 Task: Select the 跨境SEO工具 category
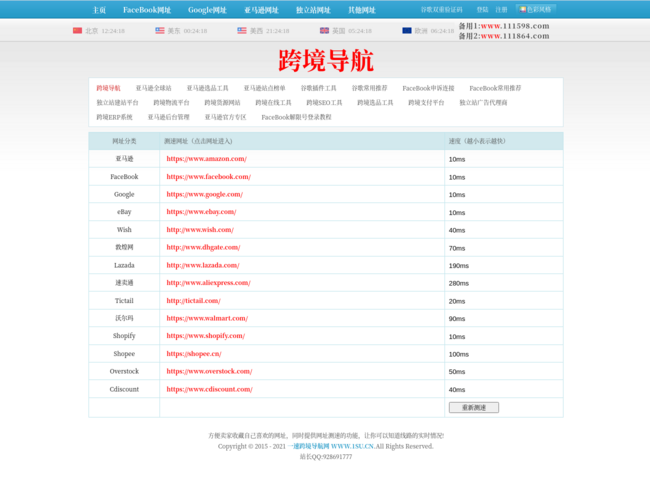324,102
